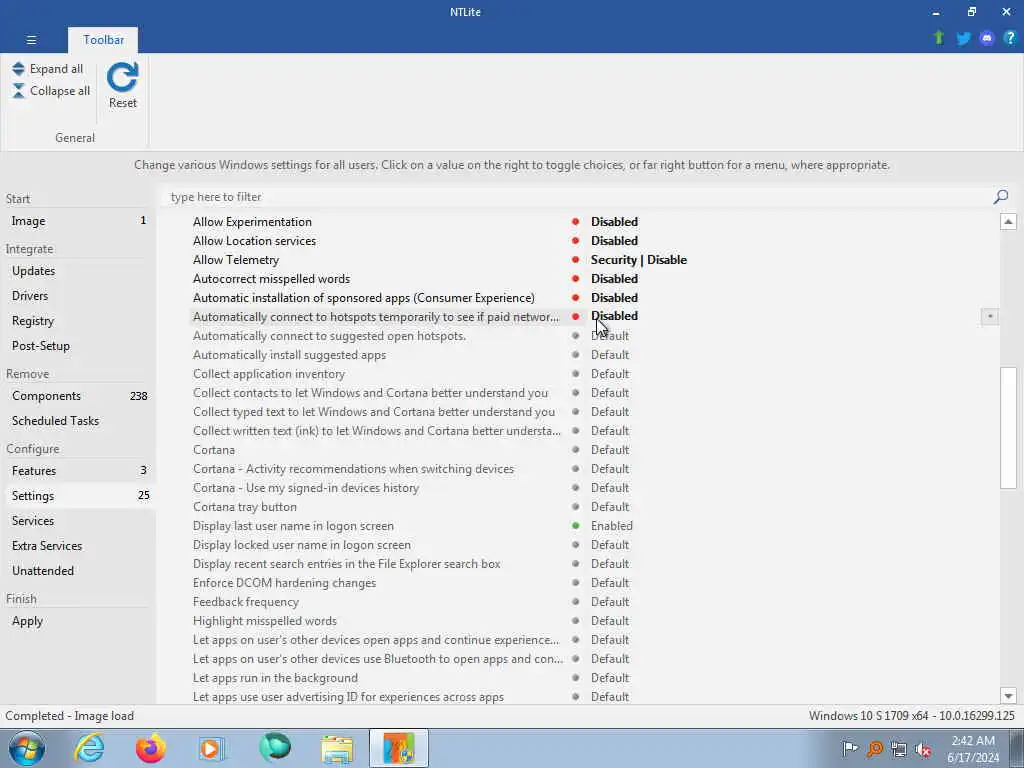
Task: Toggle Autocorrect misspelled words Disabled value
Action: point(614,278)
